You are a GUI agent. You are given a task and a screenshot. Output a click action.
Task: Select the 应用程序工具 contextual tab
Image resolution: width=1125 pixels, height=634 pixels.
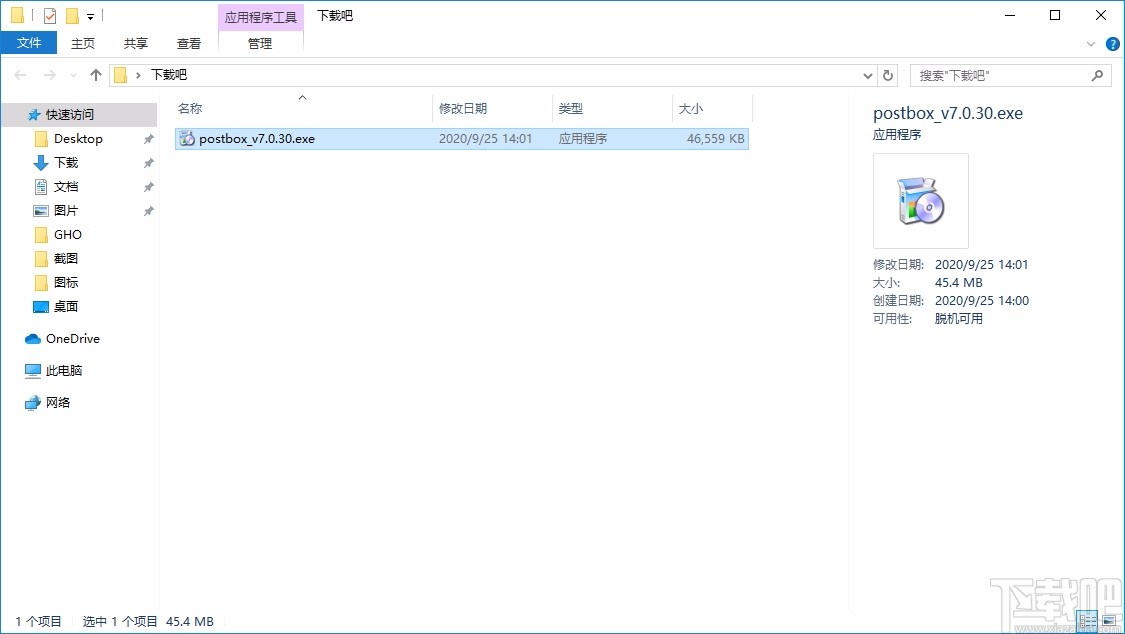[x=260, y=16]
